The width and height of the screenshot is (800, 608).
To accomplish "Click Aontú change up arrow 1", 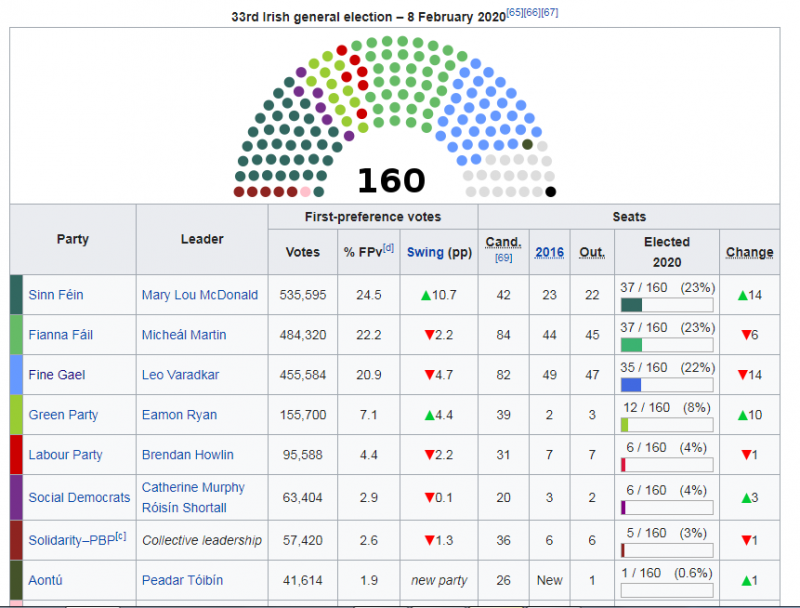I will pos(746,580).
